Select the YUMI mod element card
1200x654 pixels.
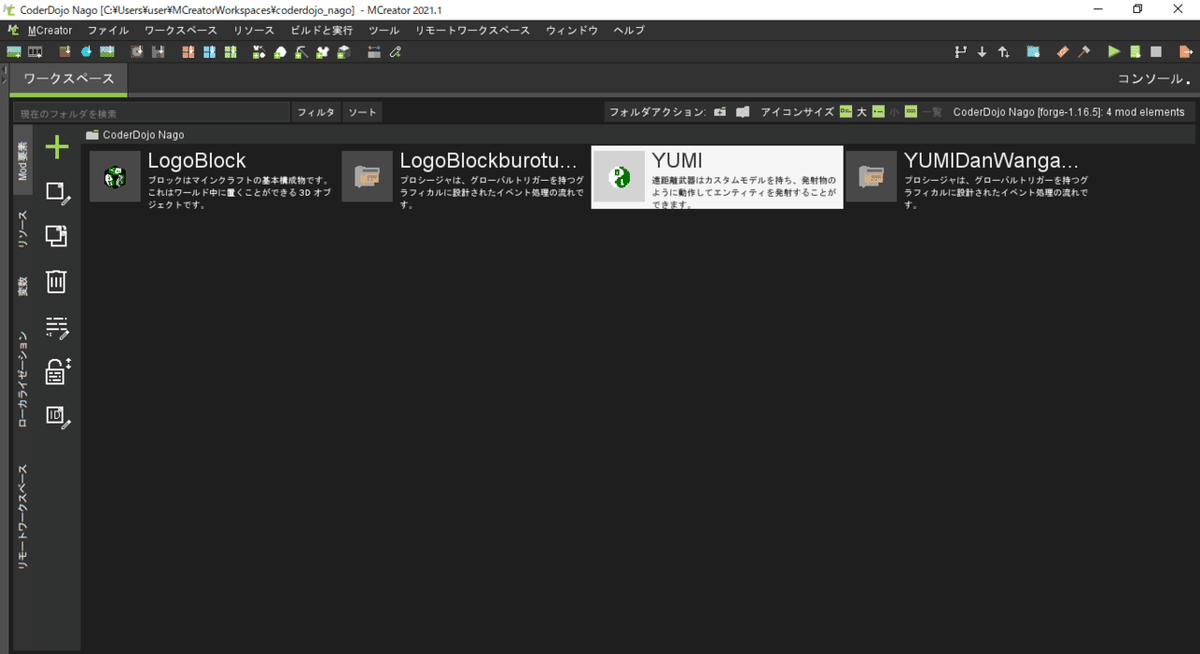coord(718,176)
